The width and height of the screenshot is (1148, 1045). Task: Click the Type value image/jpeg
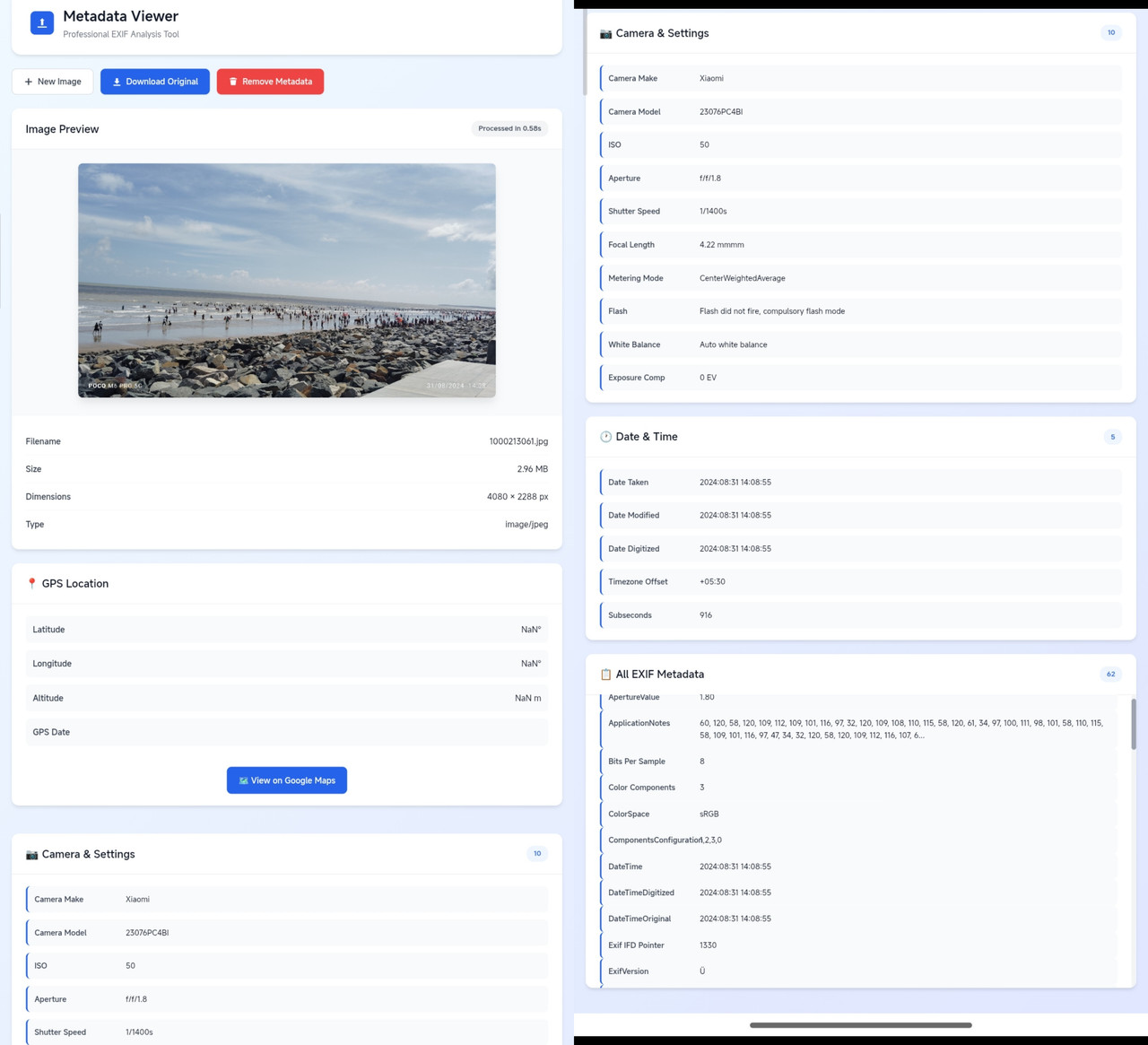pos(526,525)
